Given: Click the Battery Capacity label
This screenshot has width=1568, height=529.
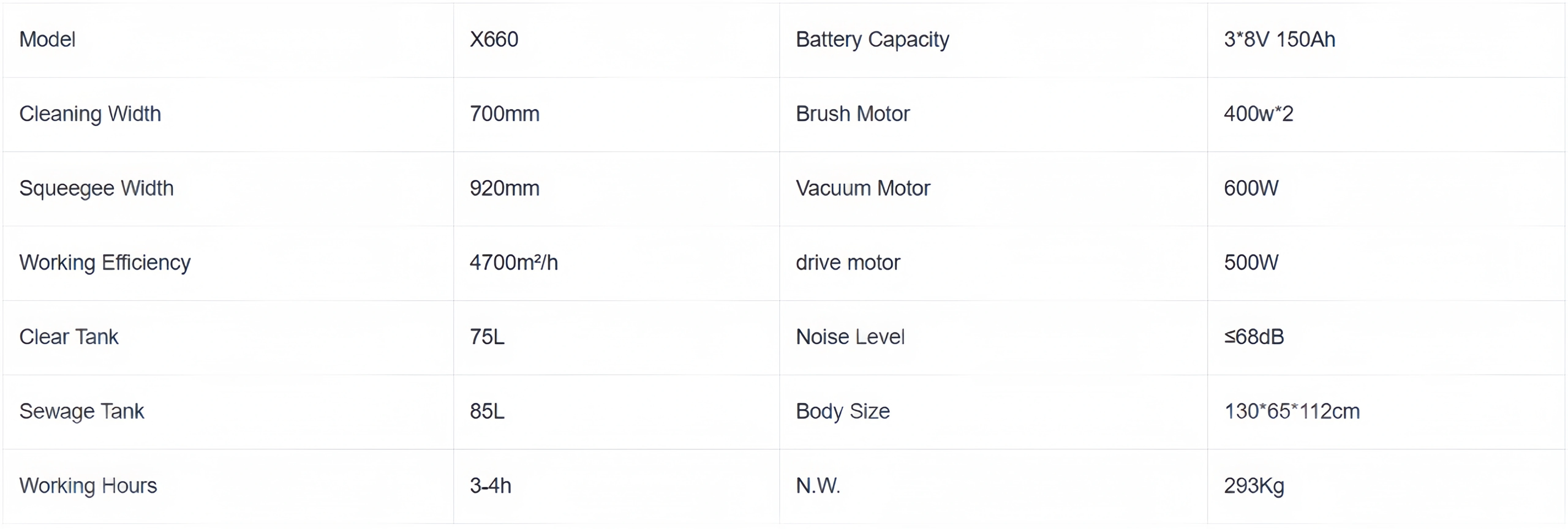Looking at the screenshot, I should (872, 39).
